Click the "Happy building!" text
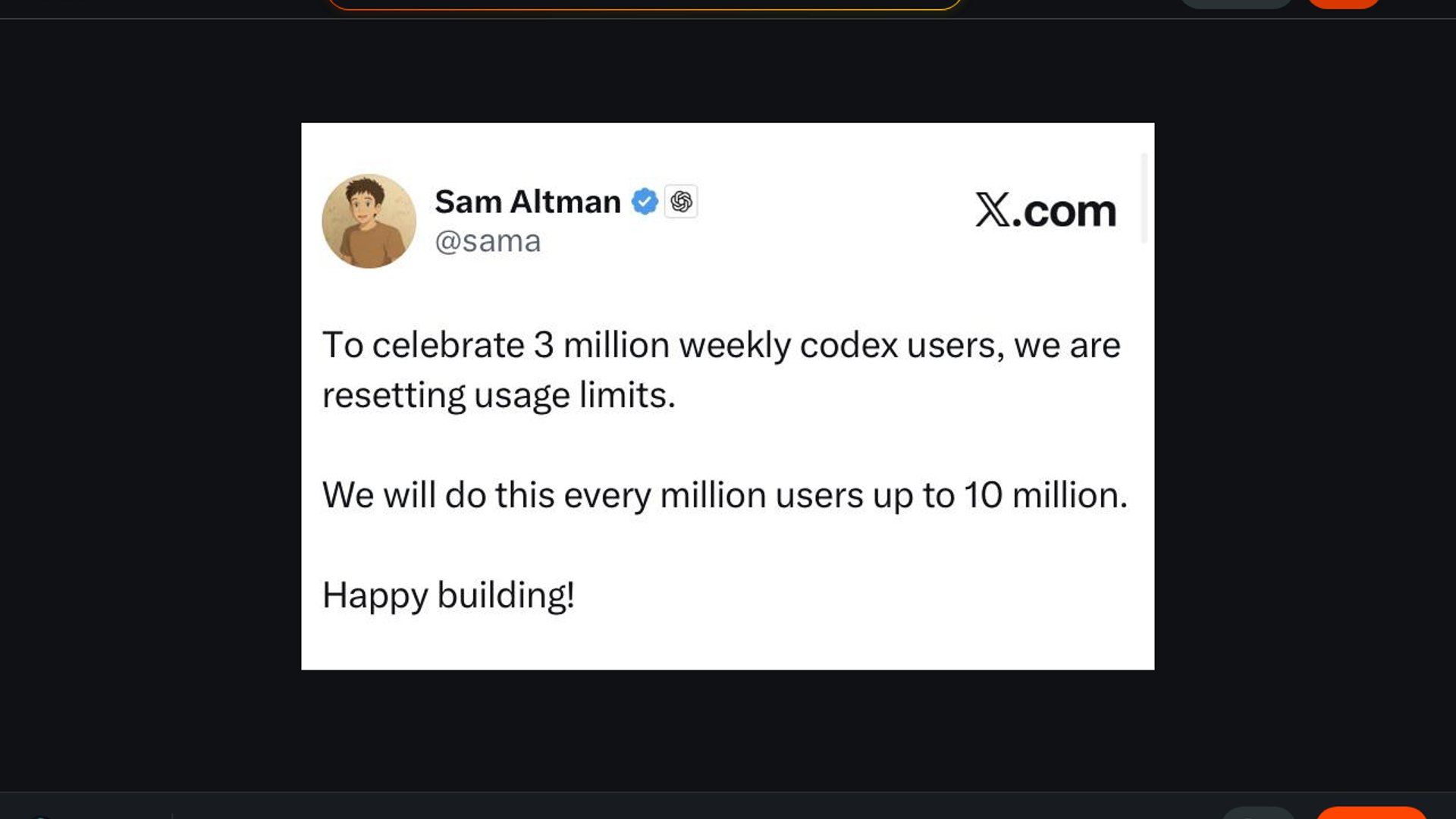Image resolution: width=1456 pixels, height=819 pixels. coord(448,595)
